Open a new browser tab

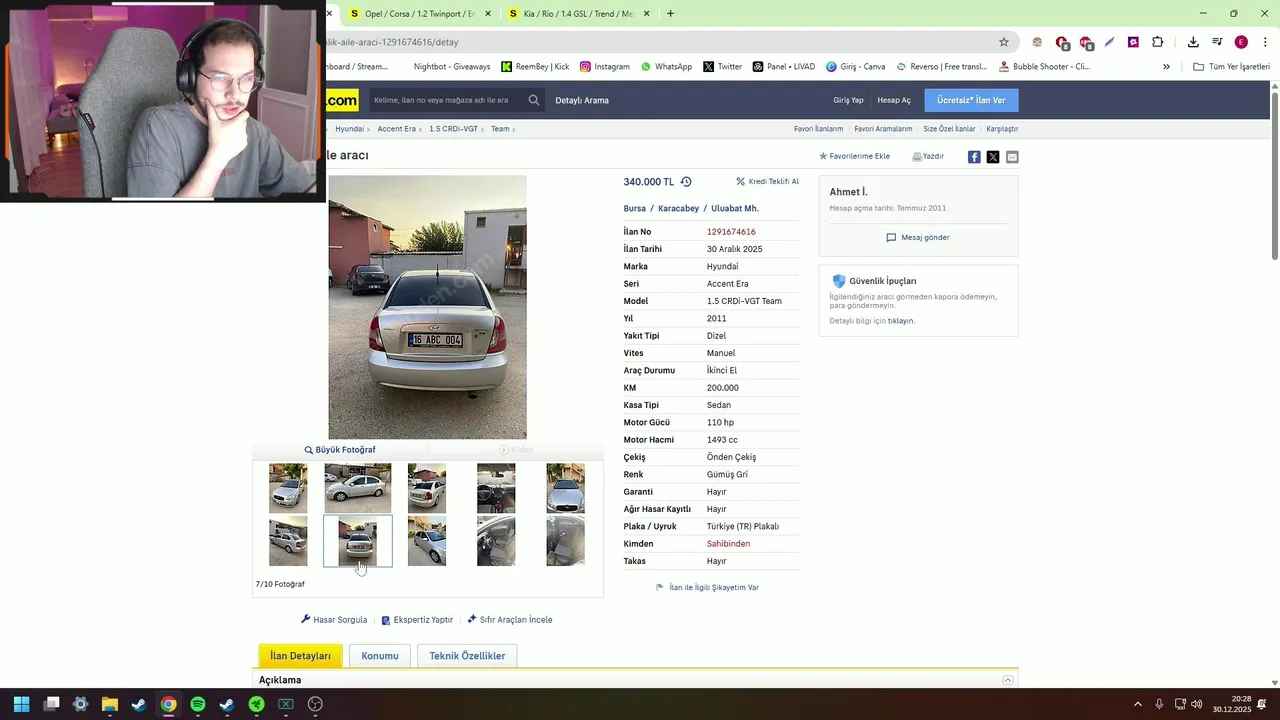click(x=670, y=14)
